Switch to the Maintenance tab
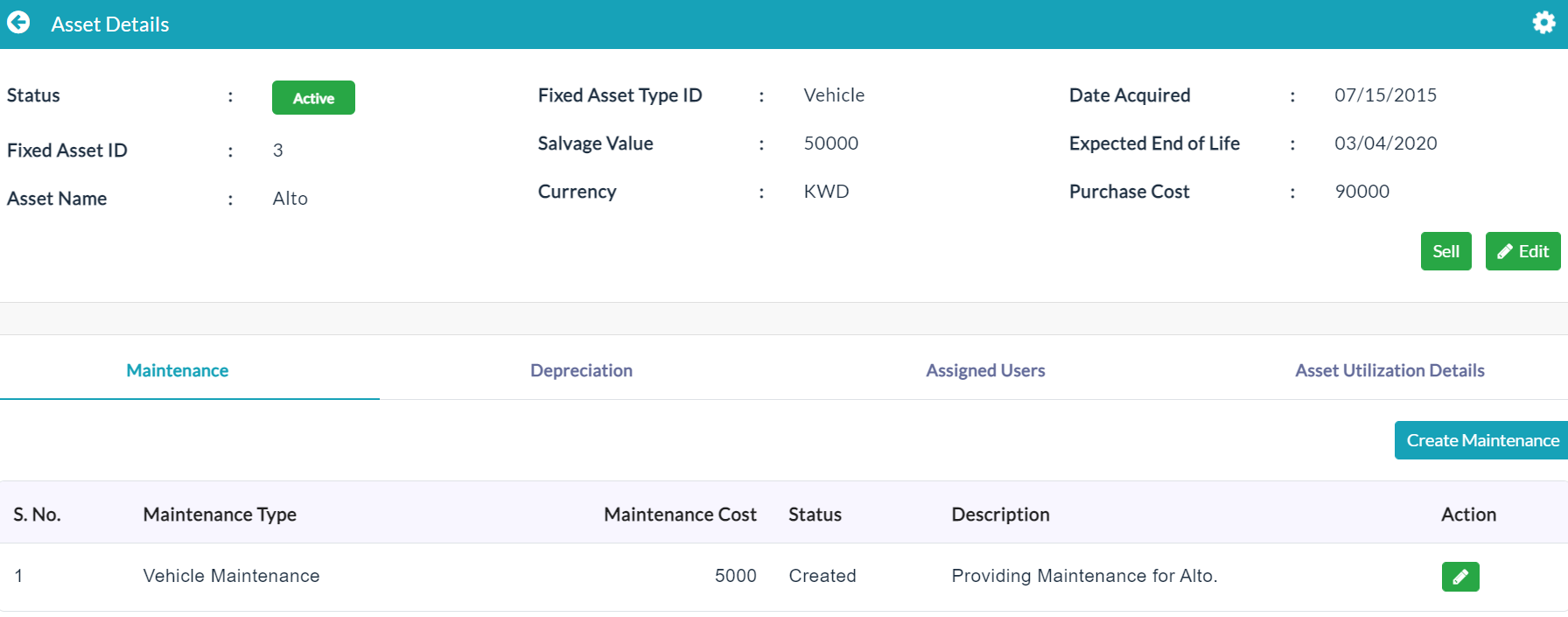 (x=178, y=370)
